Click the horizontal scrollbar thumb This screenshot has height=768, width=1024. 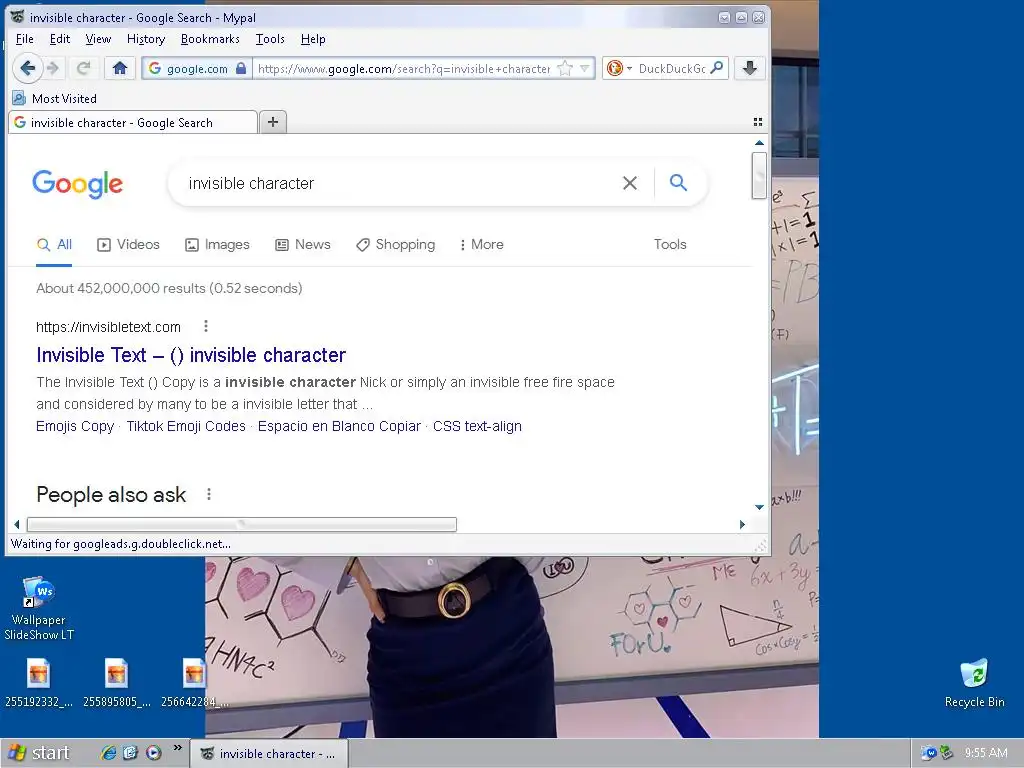[242, 524]
